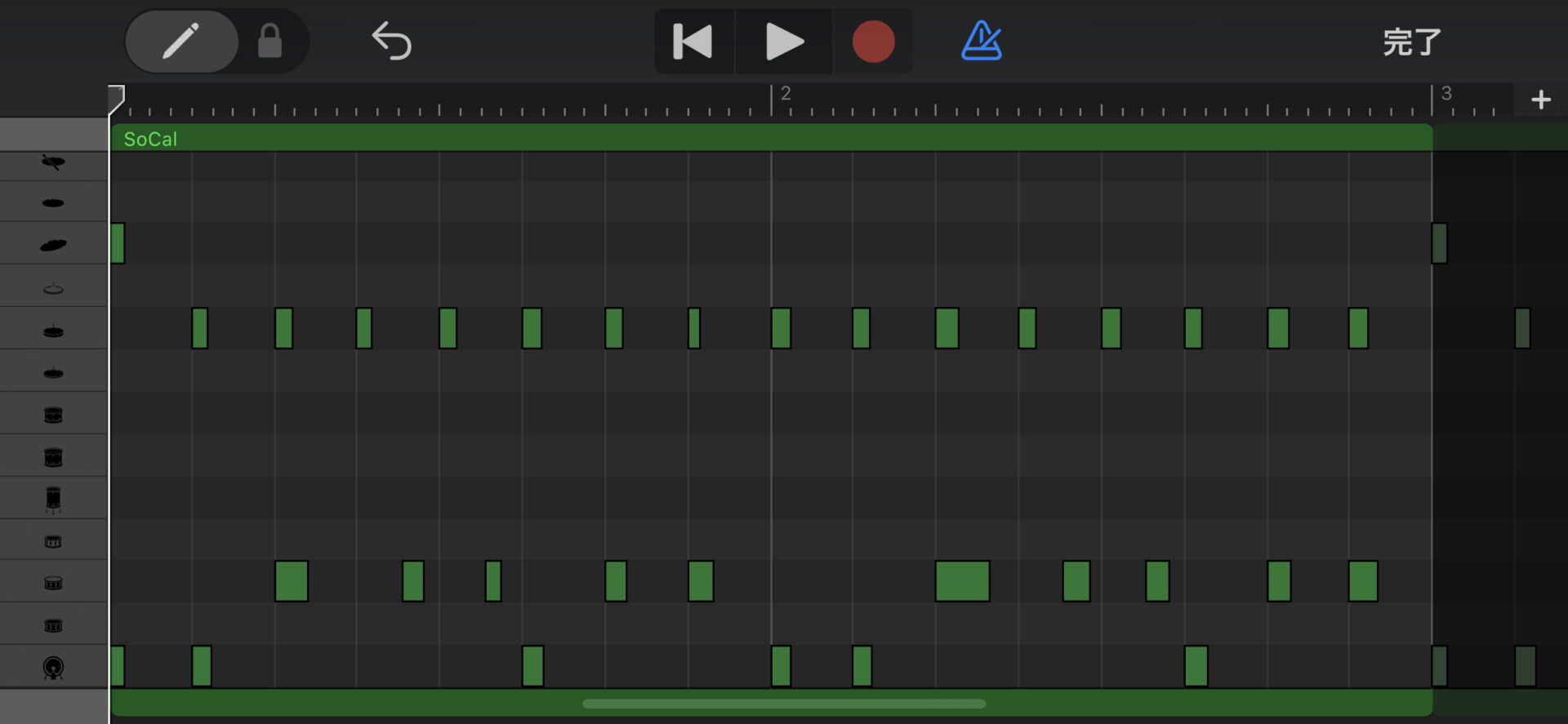The image size is (1568, 724).
Task: Select the cymbal-with-drumstick row icon
Action: 53,163
